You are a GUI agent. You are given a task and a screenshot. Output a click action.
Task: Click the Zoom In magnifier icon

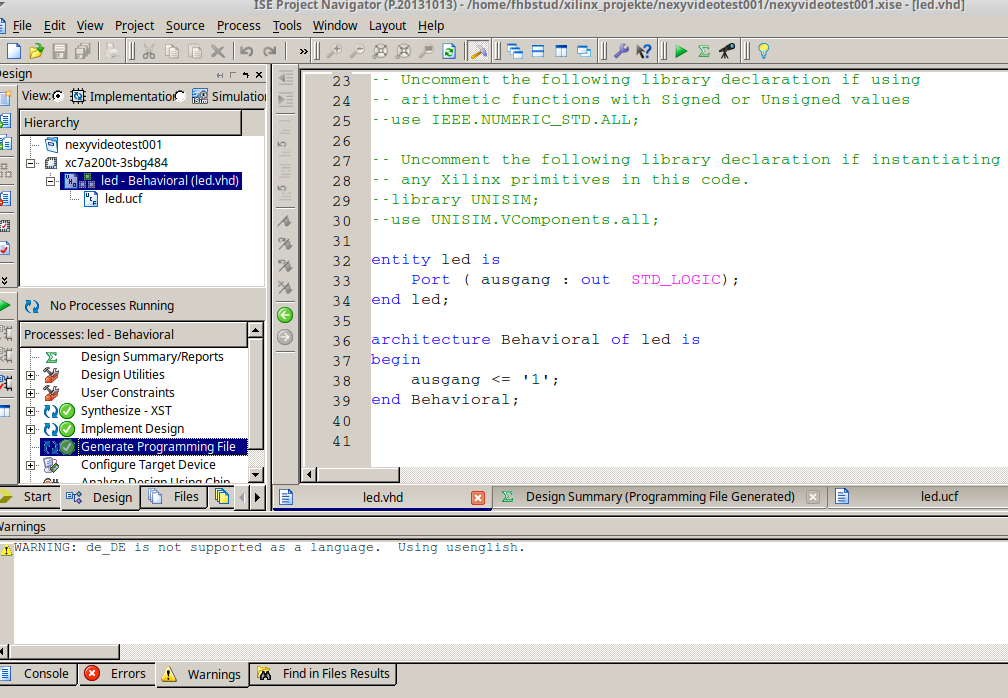334,50
